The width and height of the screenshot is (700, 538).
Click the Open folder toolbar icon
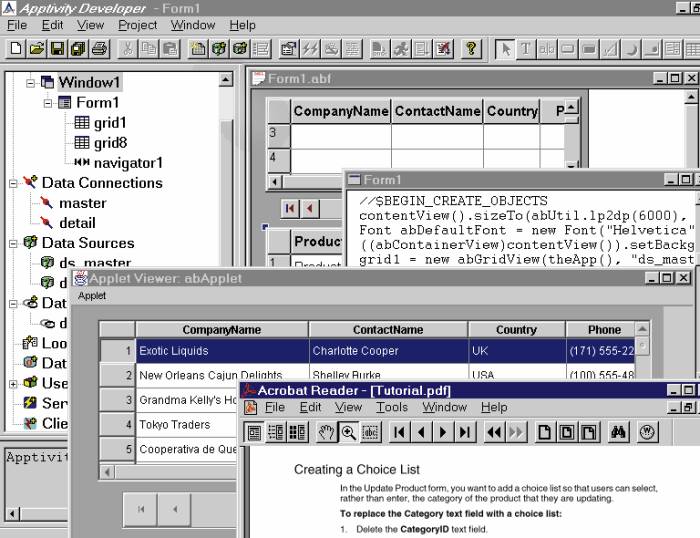[37, 48]
